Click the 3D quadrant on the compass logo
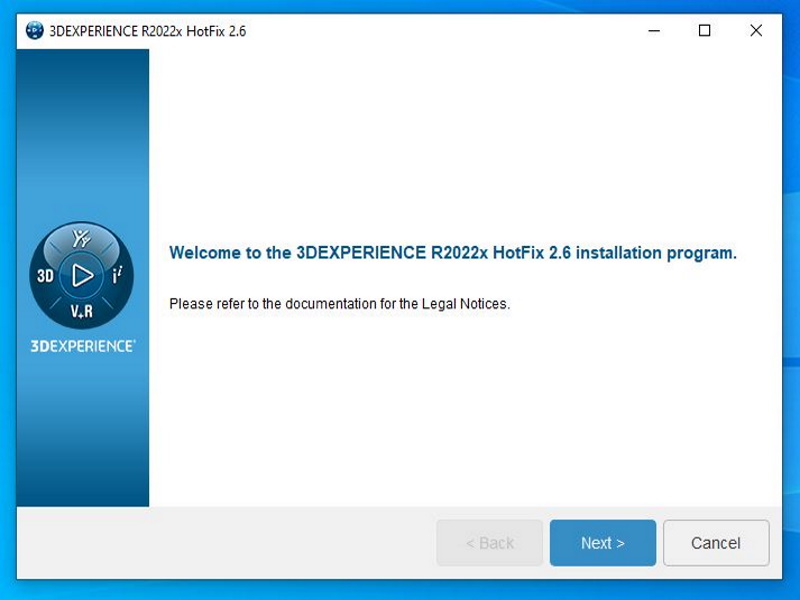 46,273
